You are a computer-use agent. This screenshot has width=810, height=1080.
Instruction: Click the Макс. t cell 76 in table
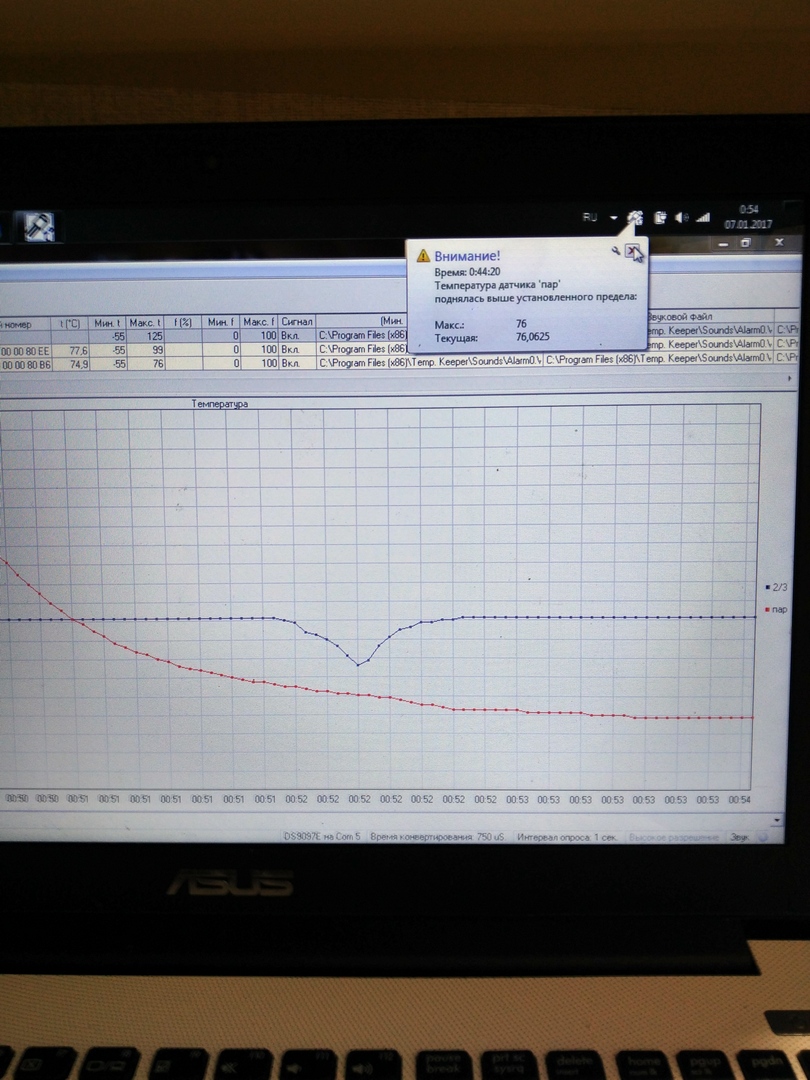click(x=145, y=363)
